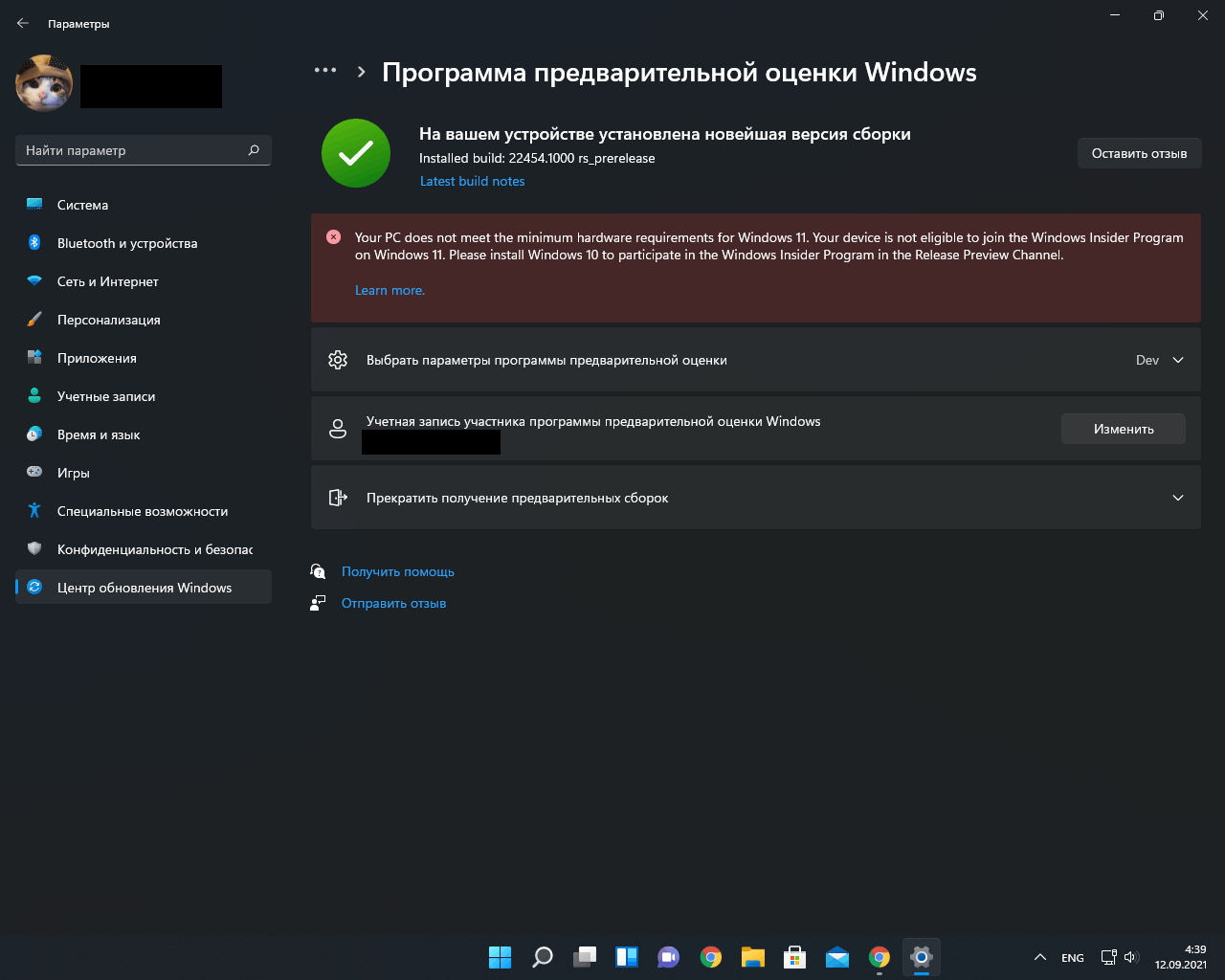The height and width of the screenshot is (980, 1225).
Task: Open Приложения section
Action: [x=144, y=358]
